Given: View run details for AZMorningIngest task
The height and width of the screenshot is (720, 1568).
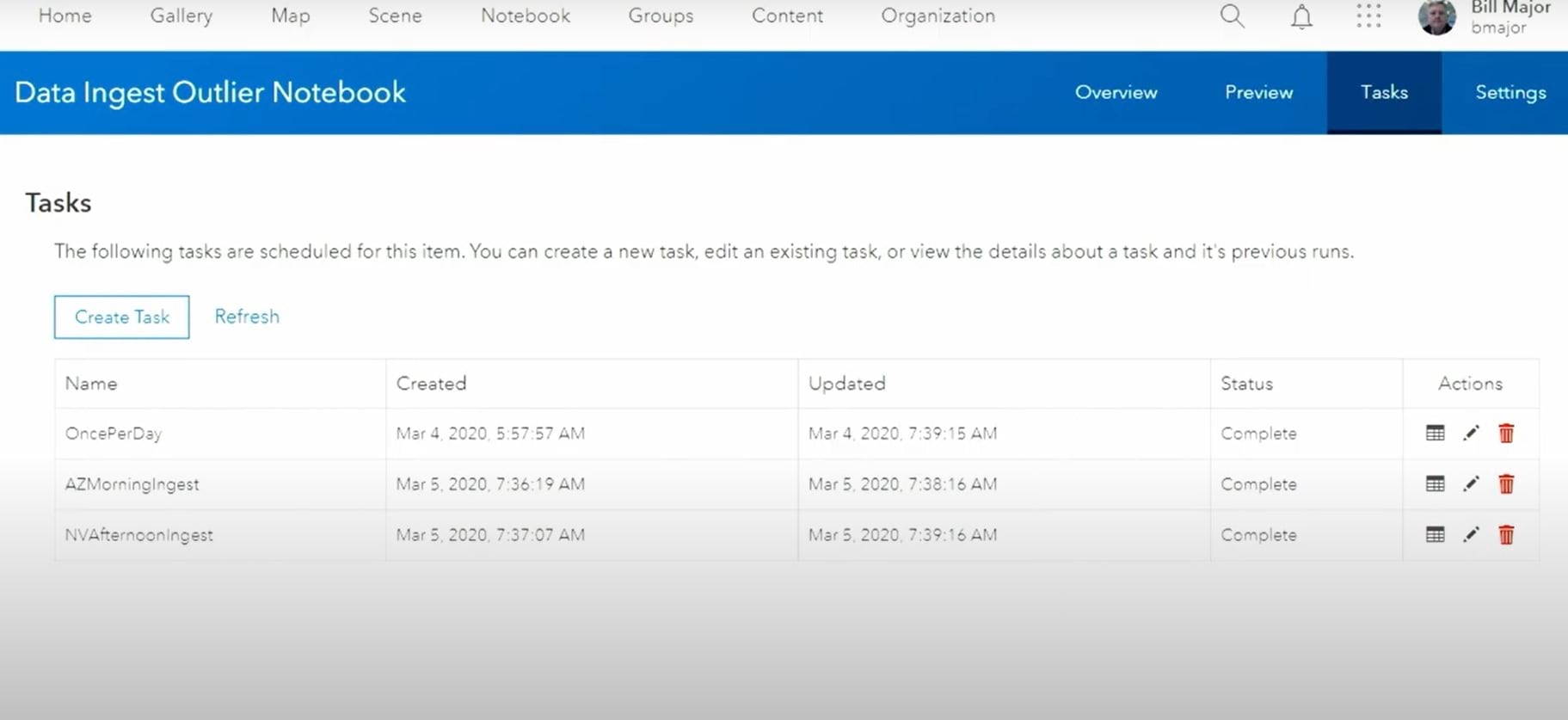Looking at the screenshot, I should [1435, 484].
